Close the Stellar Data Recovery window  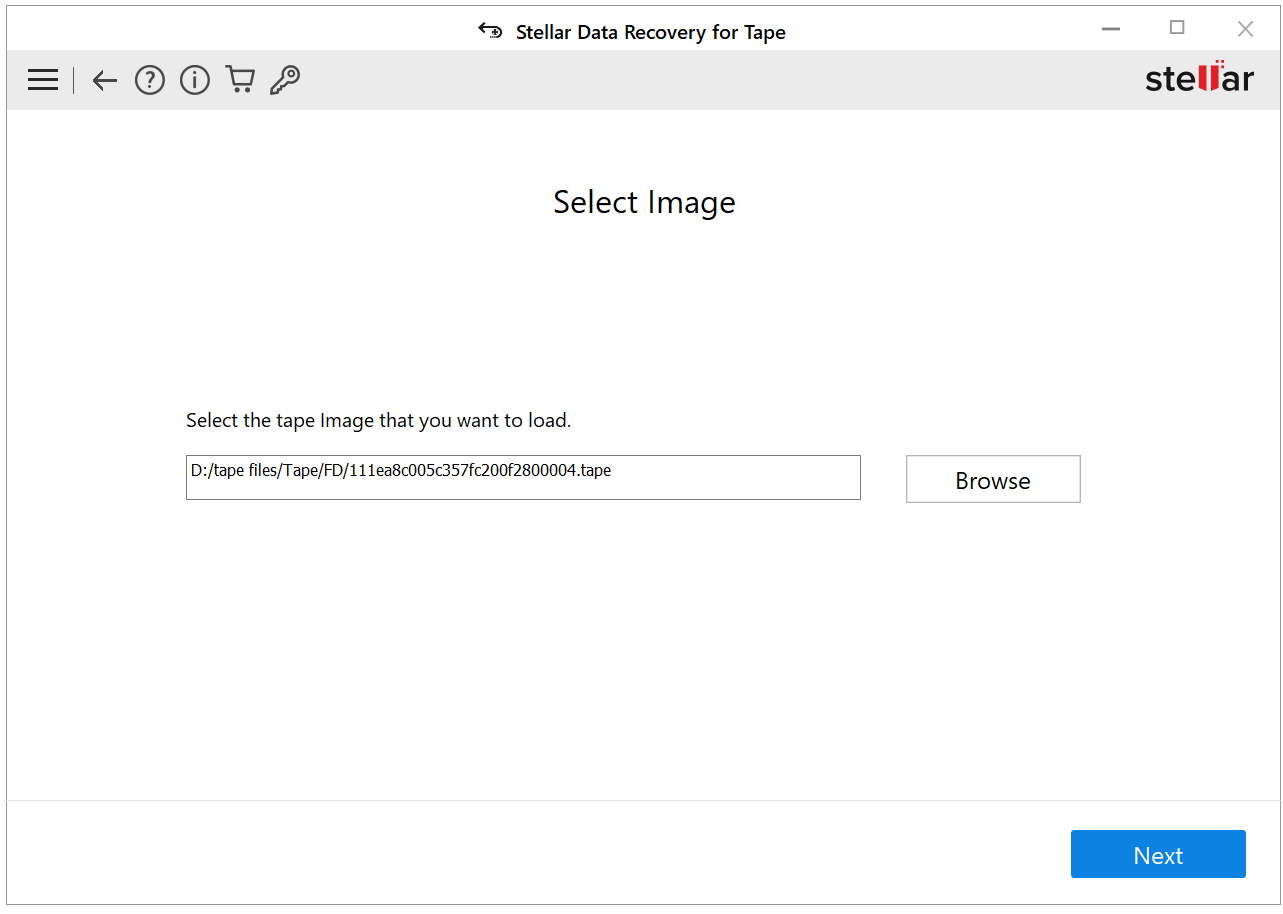click(x=1245, y=29)
